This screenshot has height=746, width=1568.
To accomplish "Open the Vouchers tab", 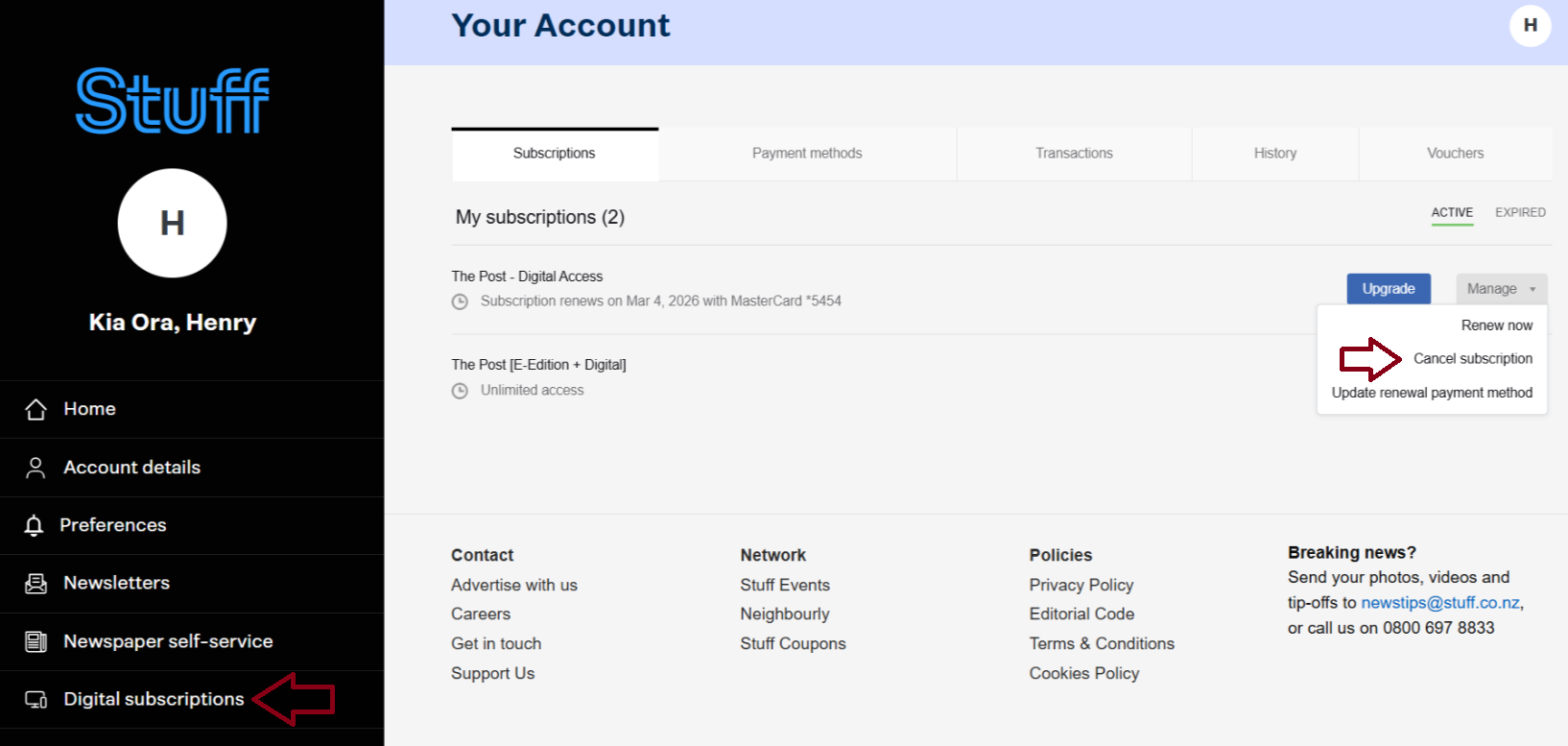I will click(1455, 154).
